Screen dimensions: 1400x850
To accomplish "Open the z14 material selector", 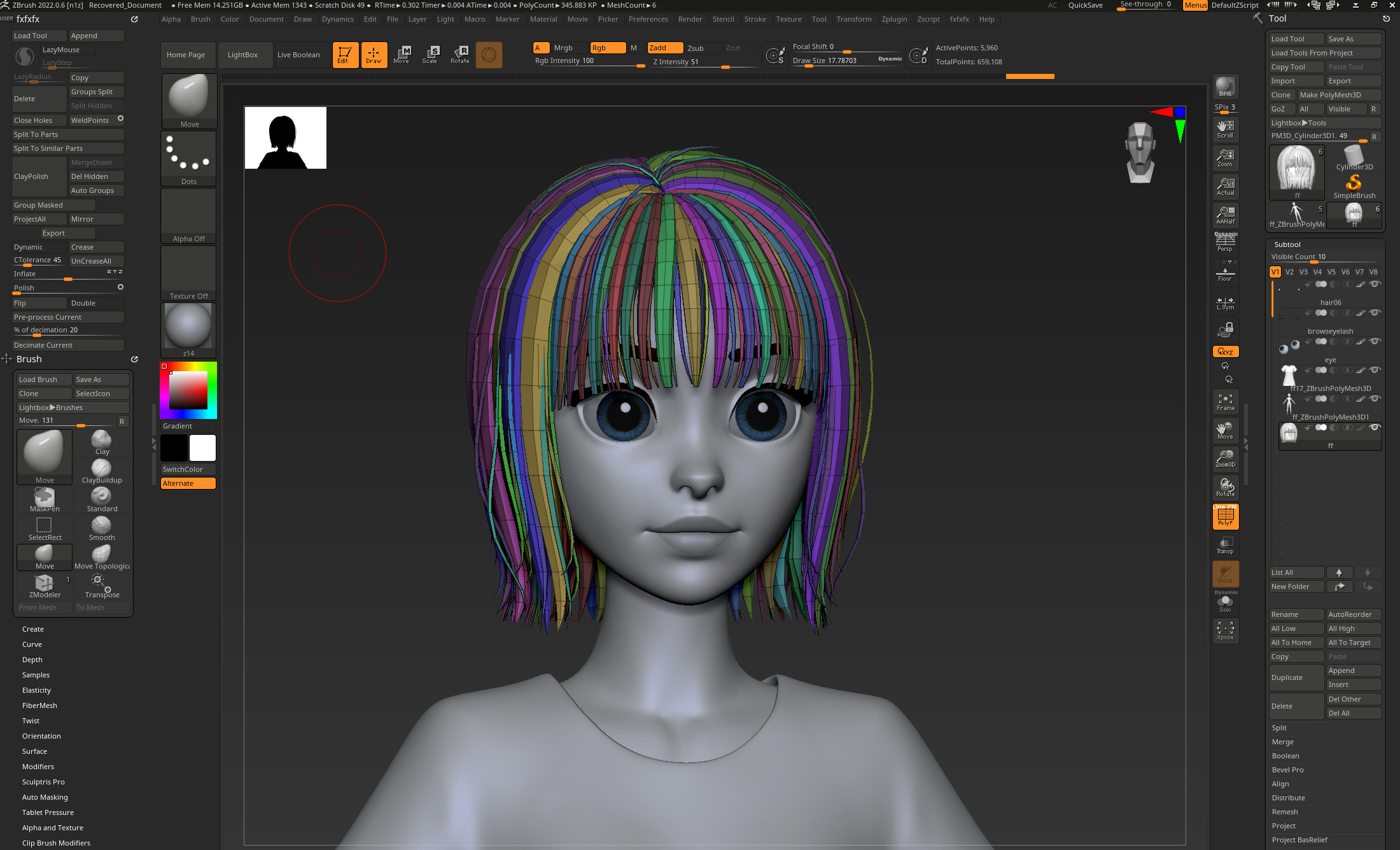I will (189, 330).
